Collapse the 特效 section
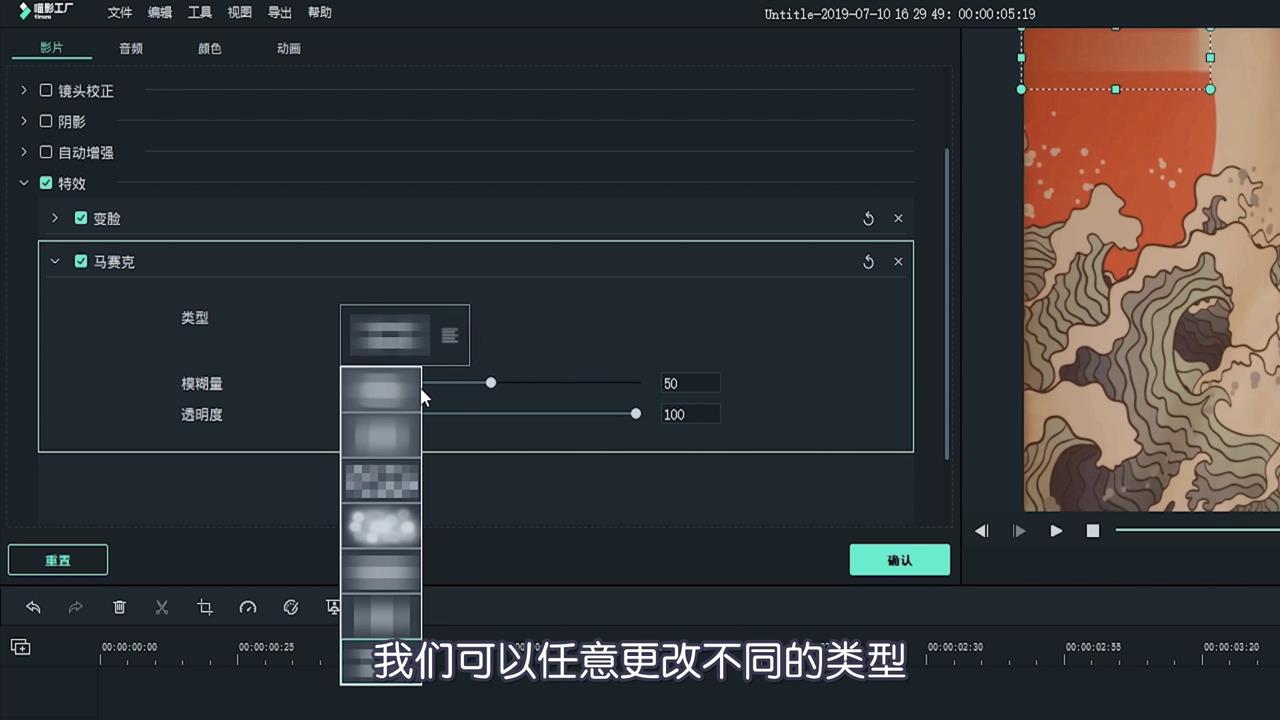The height and width of the screenshot is (720, 1280). (x=24, y=183)
